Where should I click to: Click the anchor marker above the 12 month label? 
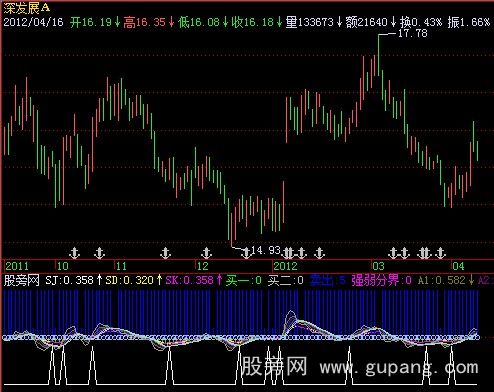coord(206,253)
